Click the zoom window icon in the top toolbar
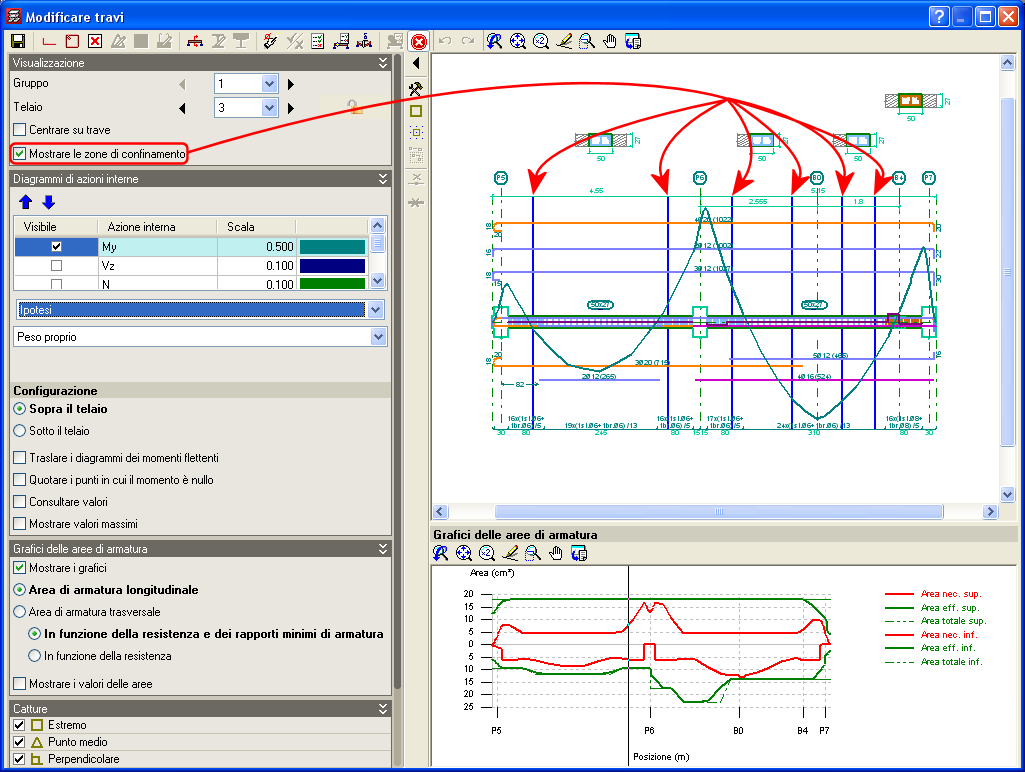Image resolution: width=1025 pixels, height=772 pixels. click(x=587, y=41)
